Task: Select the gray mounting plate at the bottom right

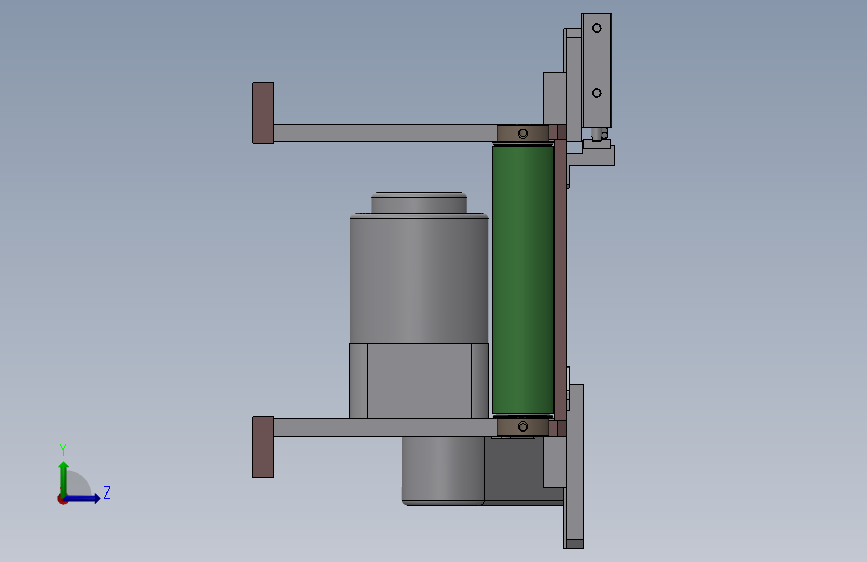Action: coord(575,466)
